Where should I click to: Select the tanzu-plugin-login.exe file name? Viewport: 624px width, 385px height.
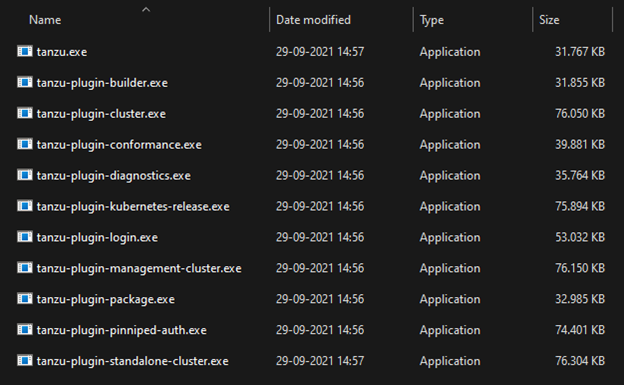[x=97, y=237]
